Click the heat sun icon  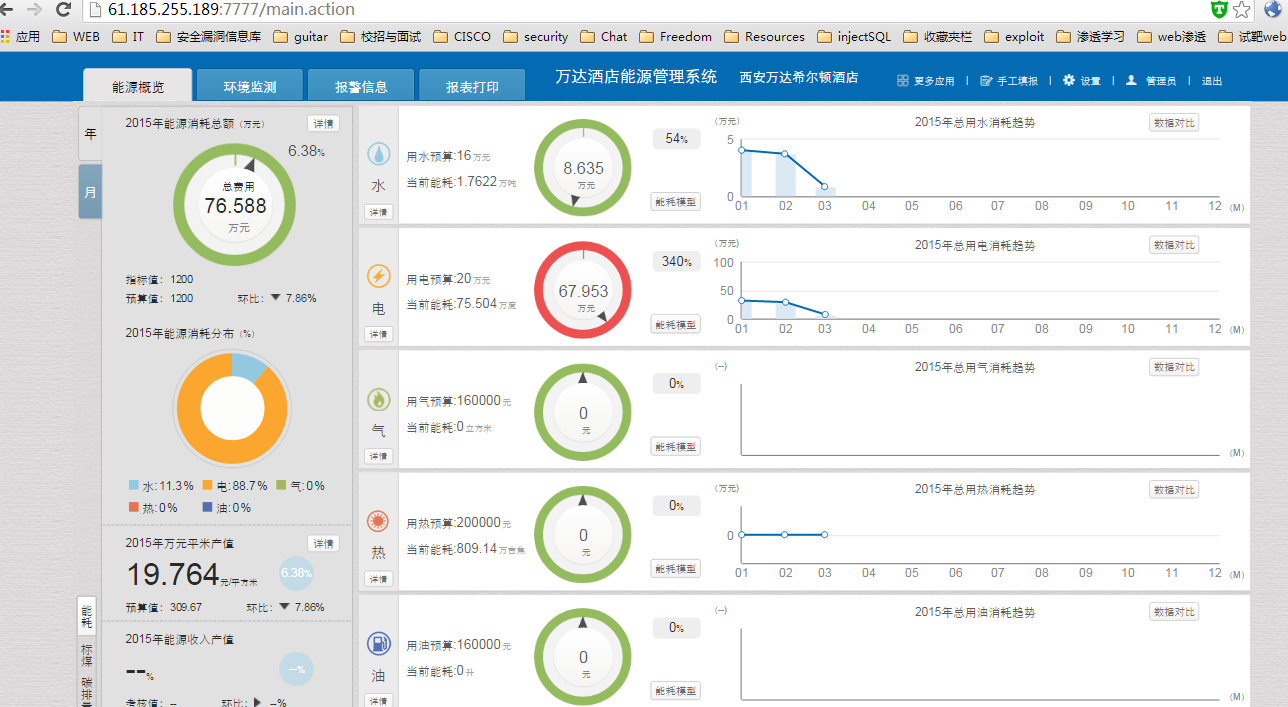click(x=378, y=521)
